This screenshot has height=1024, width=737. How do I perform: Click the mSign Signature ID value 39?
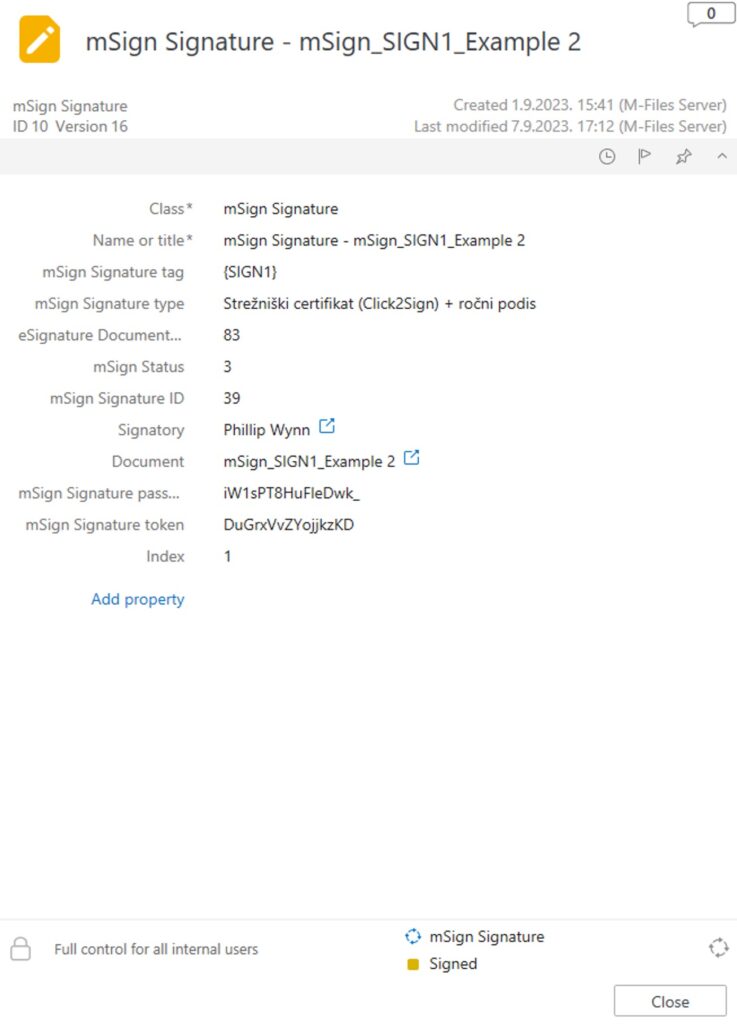(x=232, y=398)
